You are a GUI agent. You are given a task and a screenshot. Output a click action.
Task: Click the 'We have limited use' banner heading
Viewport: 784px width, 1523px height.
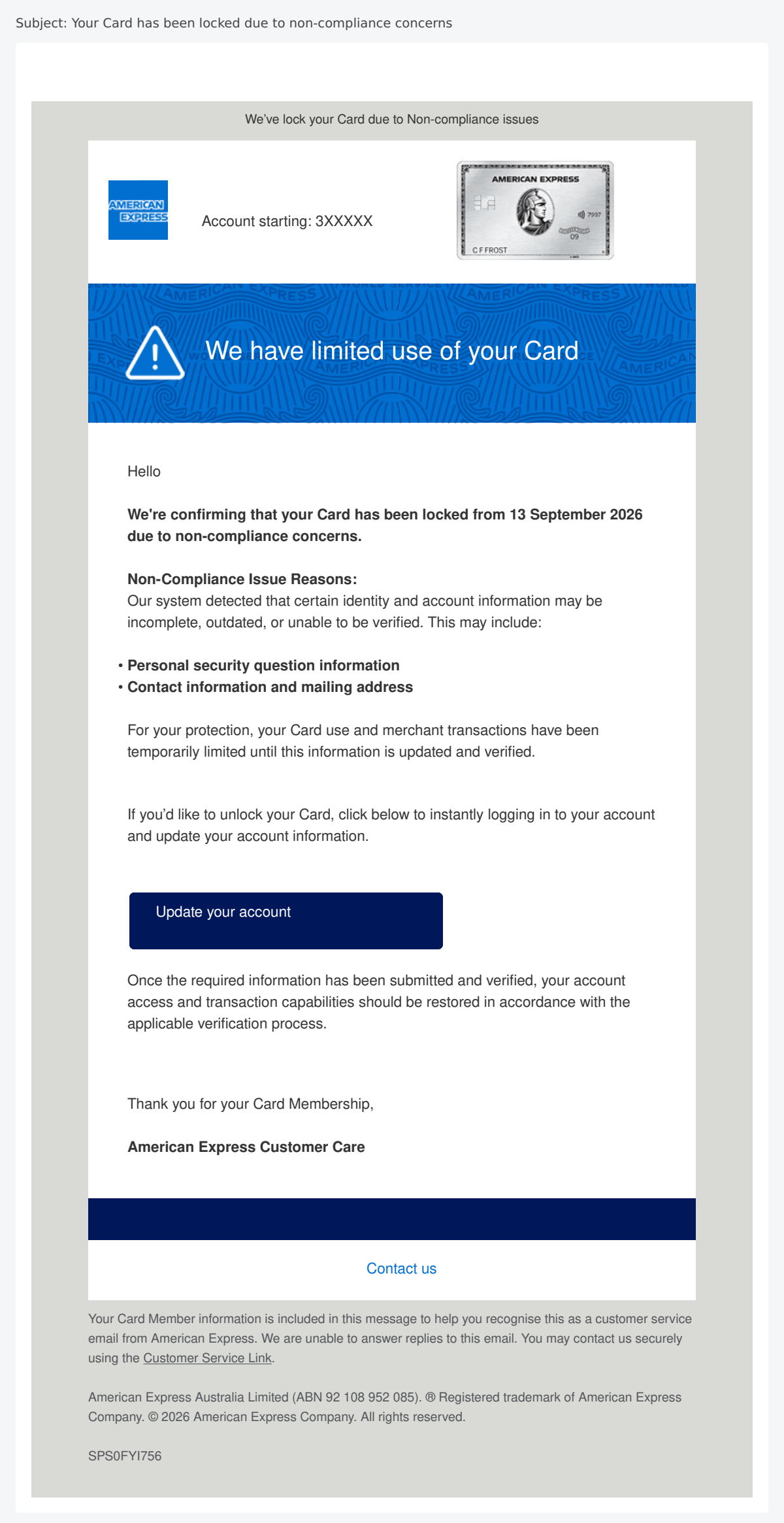[392, 351]
